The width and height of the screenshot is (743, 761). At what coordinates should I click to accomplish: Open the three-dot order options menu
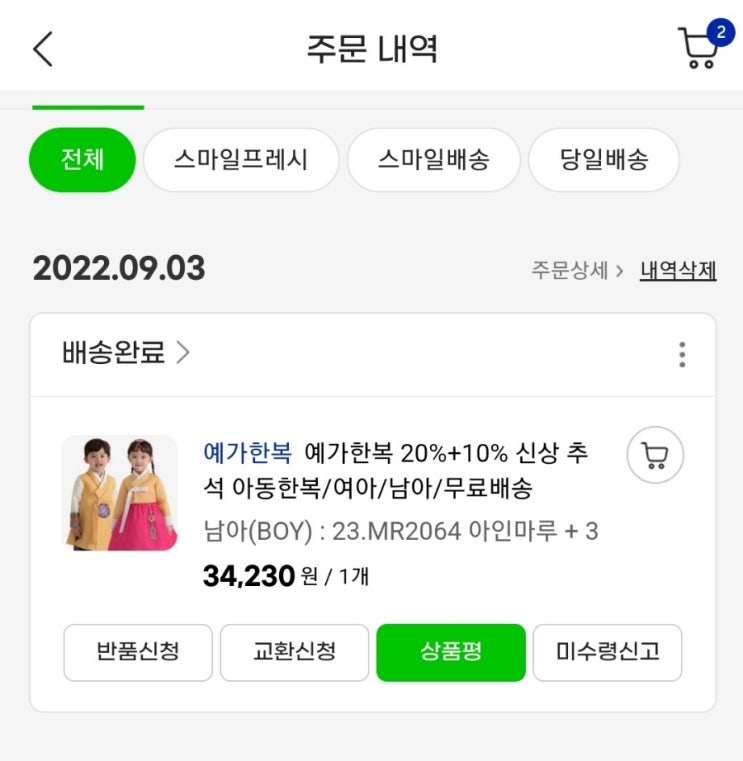[682, 355]
